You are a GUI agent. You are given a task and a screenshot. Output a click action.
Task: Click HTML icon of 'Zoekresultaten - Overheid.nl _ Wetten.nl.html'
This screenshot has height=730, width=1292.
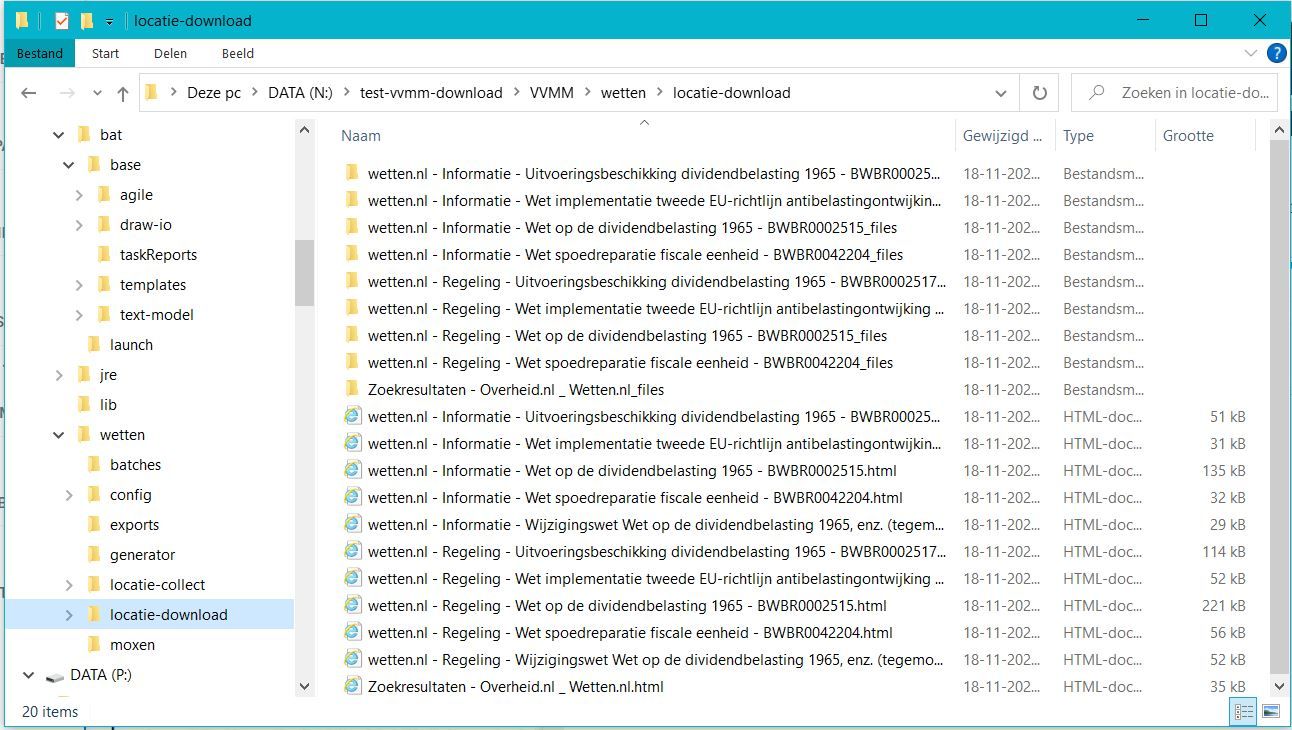[352, 686]
